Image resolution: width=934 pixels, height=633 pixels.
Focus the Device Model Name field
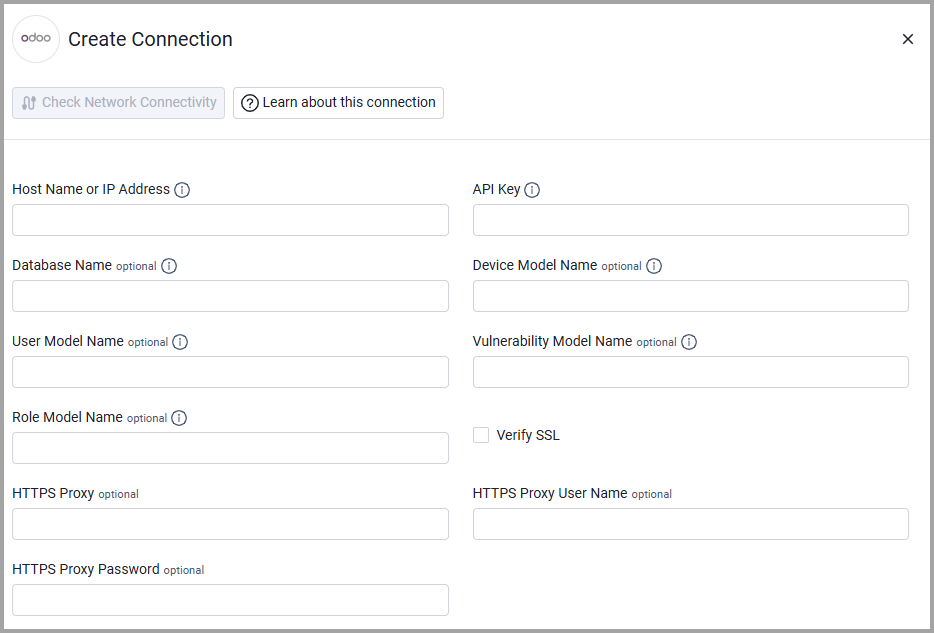click(690, 296)
